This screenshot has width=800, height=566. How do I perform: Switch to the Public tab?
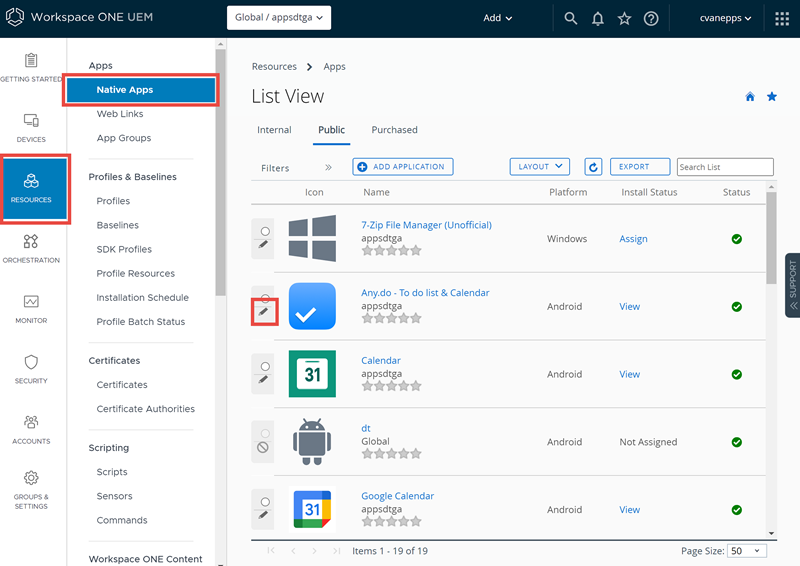[x=332, y=130]
